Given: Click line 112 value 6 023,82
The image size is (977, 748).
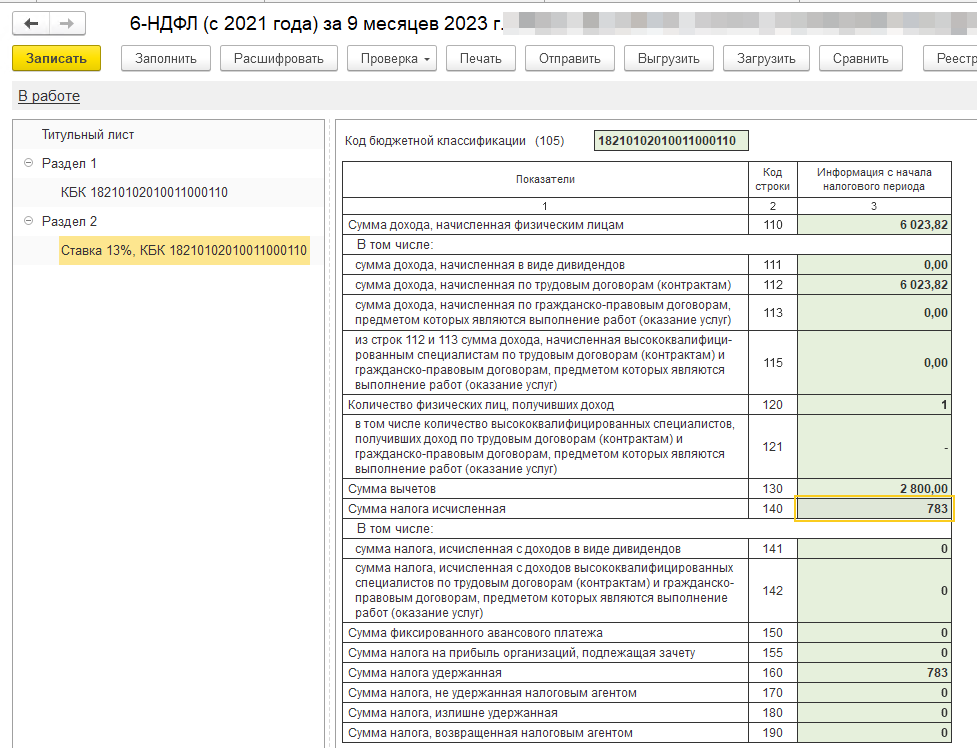Looking at the screenshot, I should point(874,285).
